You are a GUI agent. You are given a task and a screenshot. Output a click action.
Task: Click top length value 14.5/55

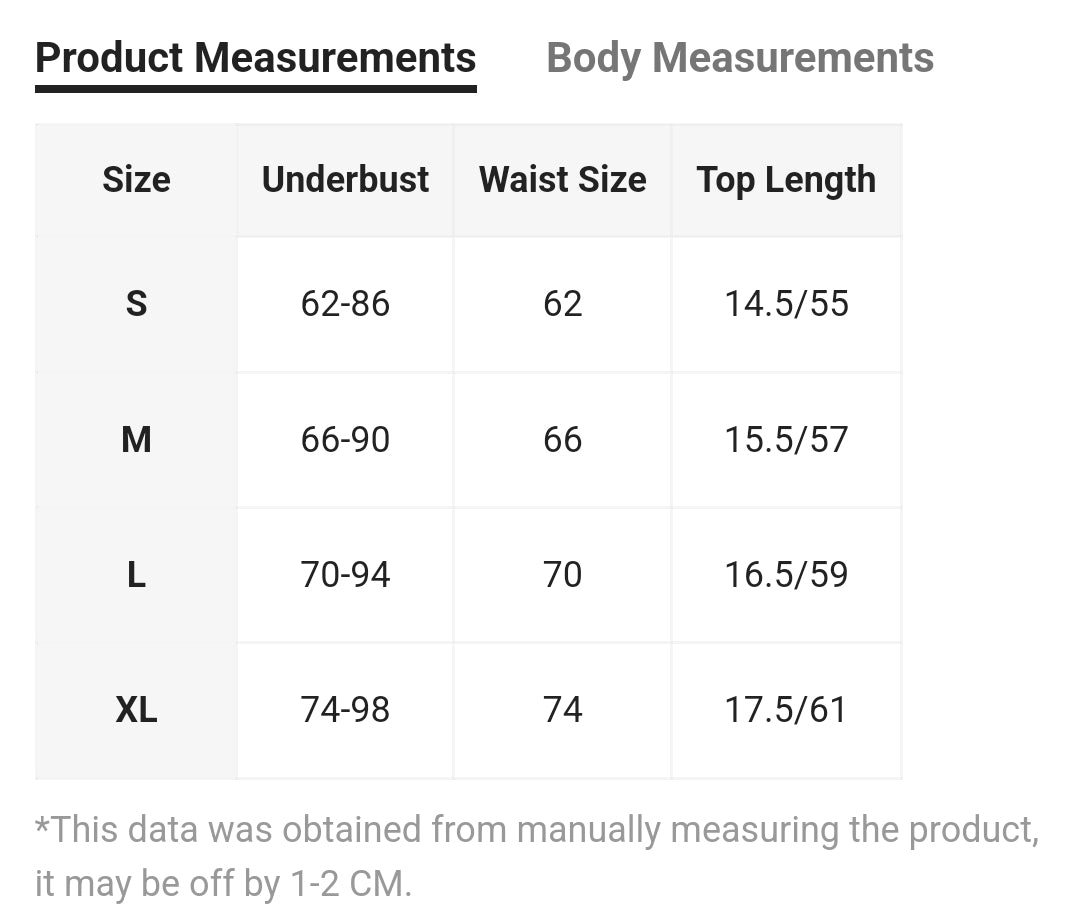click(786, 304)
